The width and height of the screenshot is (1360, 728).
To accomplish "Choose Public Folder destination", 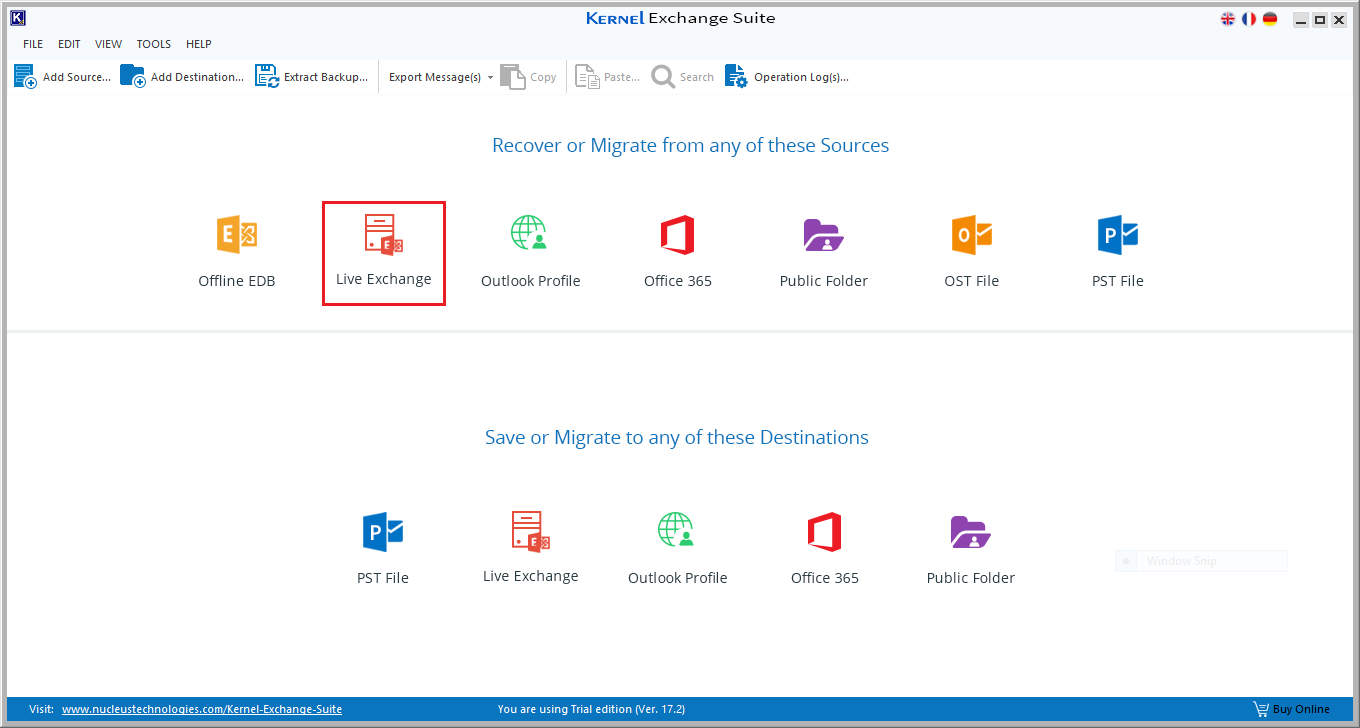I will (970, 548).
